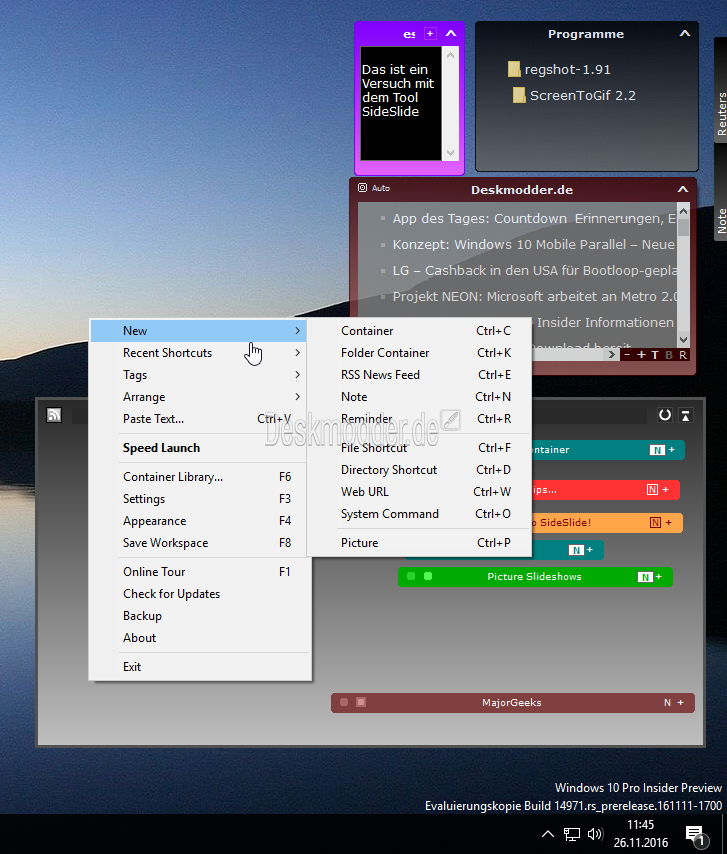Open Container Library from the menu
This screenshot has height=854, width=727.
(x=198, y=477)
